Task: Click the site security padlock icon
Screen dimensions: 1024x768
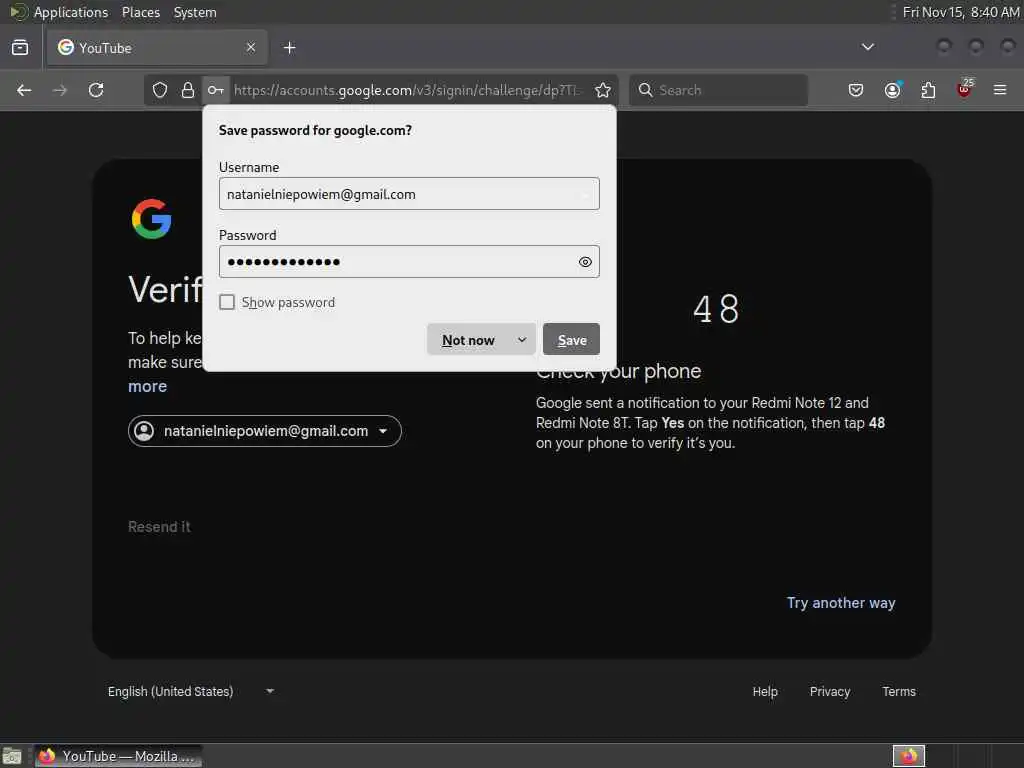Action: (187, 90)
